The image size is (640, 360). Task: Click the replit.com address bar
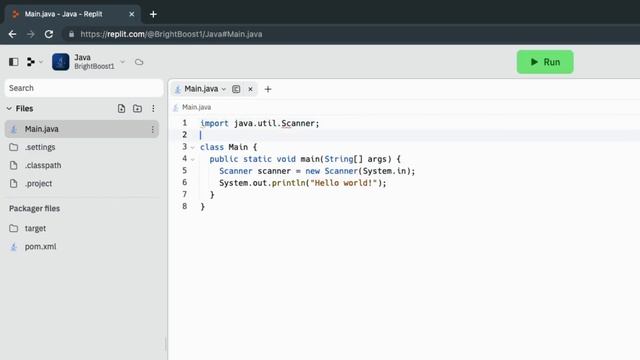(171, 34)
